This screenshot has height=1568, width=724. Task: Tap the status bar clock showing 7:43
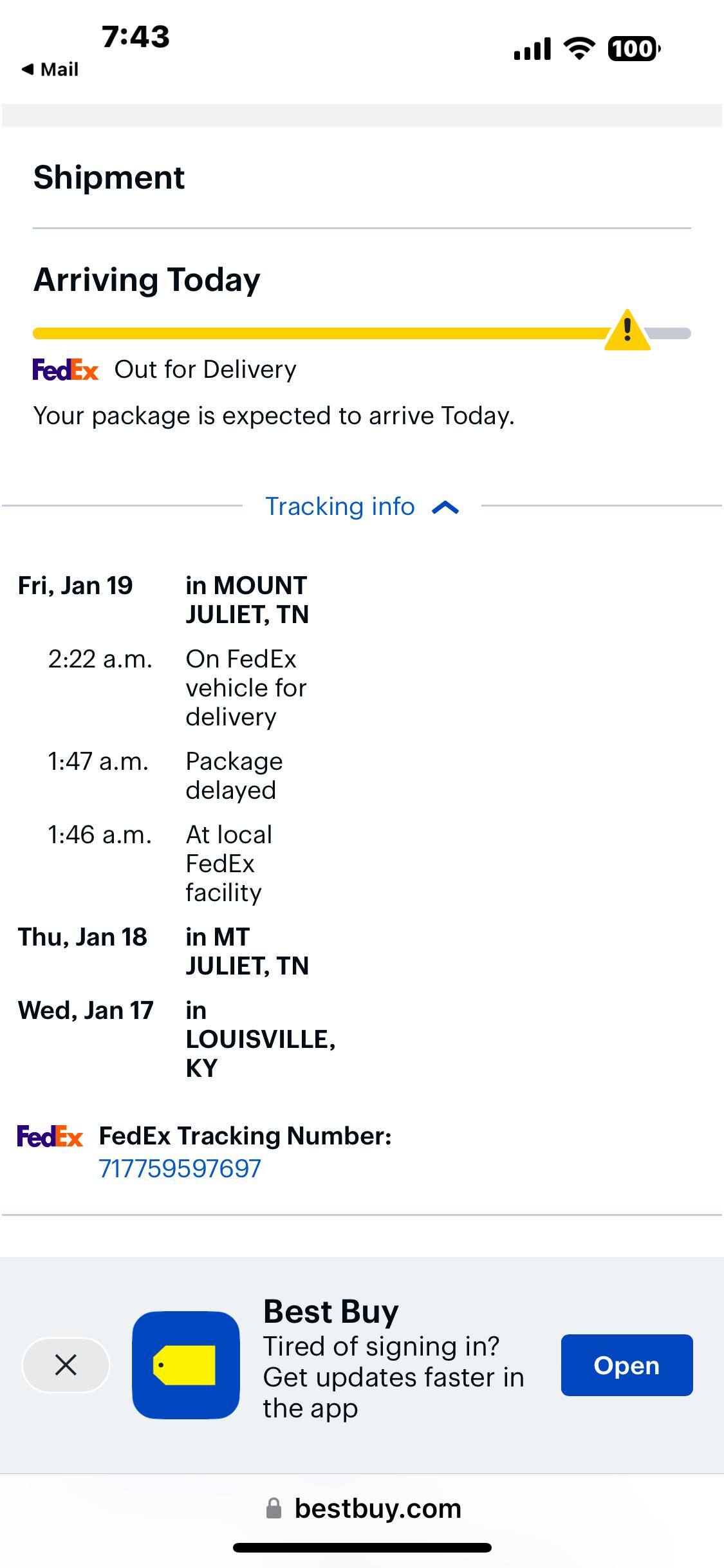(x=136, y=37)
